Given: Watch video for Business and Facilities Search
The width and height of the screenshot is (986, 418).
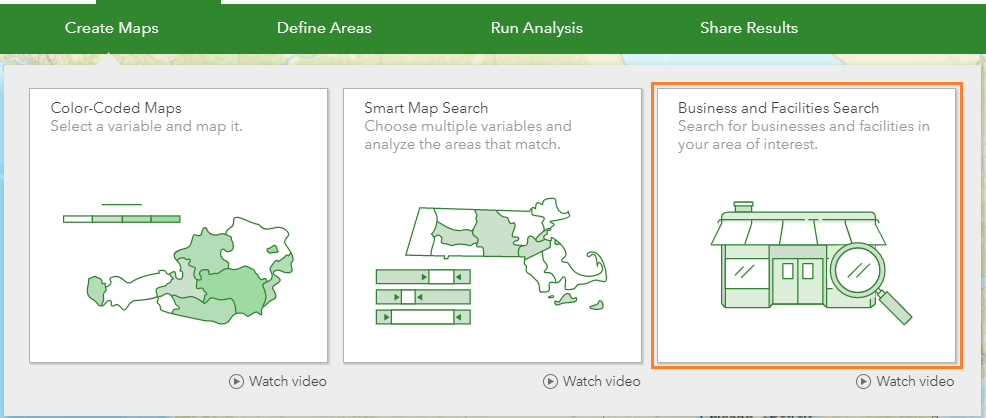Looking at the screenshot, I should pyautogui.click(x=915, y=381).
